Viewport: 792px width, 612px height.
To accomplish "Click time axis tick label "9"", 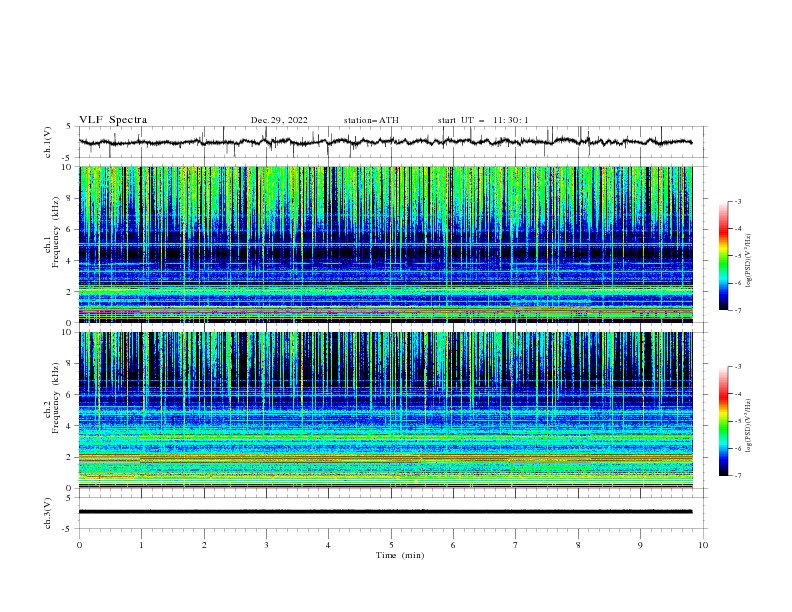I will (640, 545).
